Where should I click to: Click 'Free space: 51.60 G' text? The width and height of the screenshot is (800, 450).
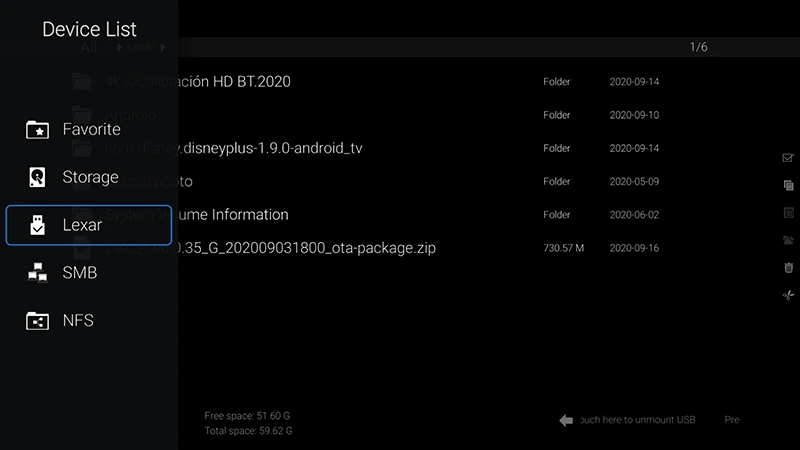(247, 416)
